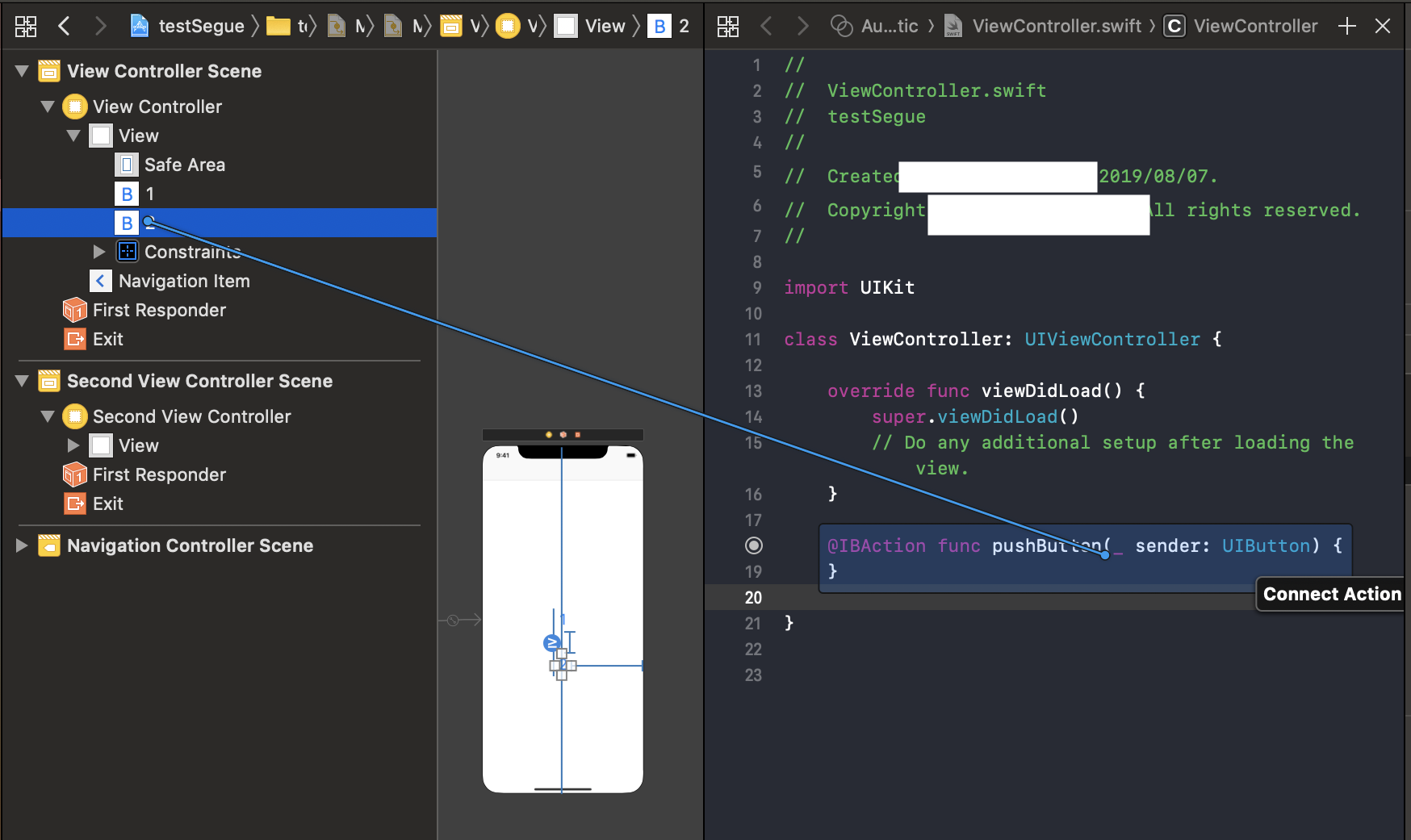Click the related items grid icon in code editor

pyautogui.click(x=728, y=27)
